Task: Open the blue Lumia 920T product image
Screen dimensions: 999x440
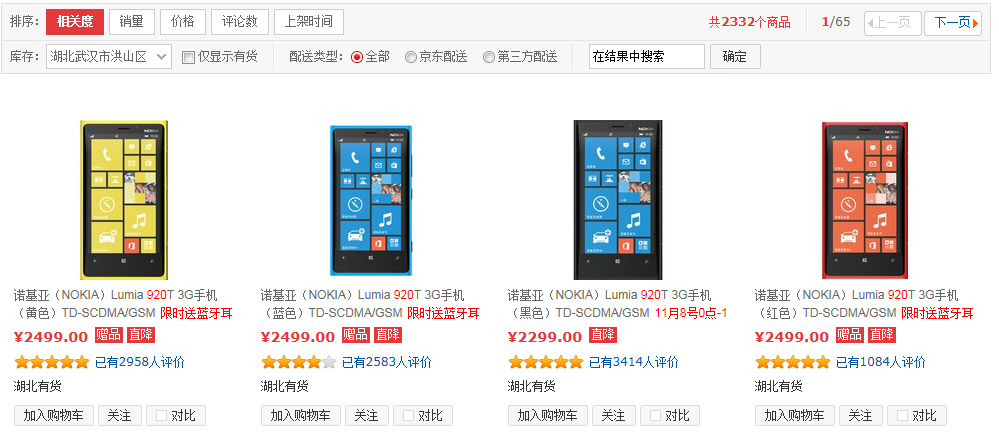Action: pos(371,200)
